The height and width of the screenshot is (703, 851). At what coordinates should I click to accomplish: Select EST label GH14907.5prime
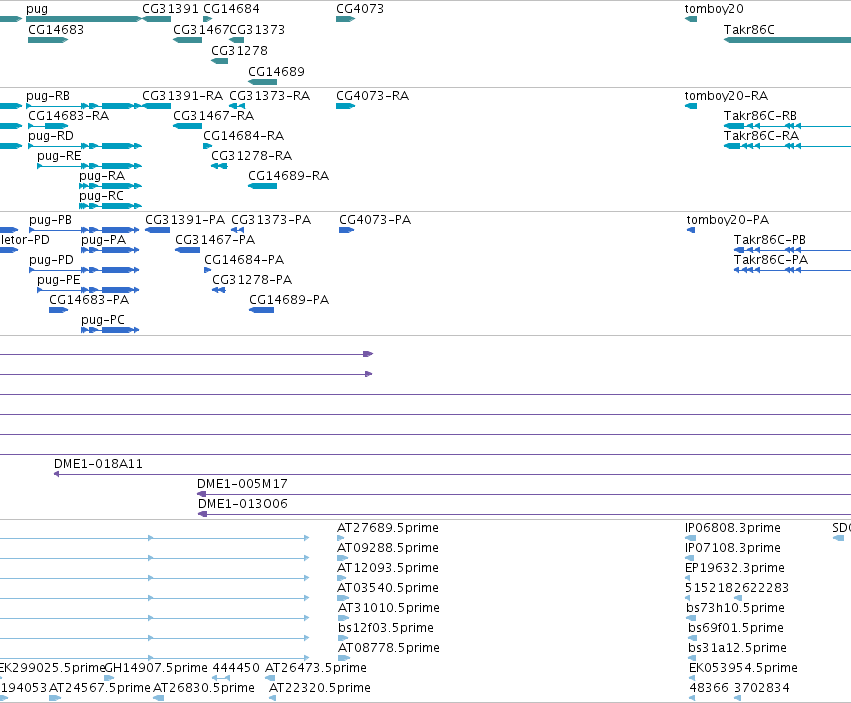pos(156,668)
